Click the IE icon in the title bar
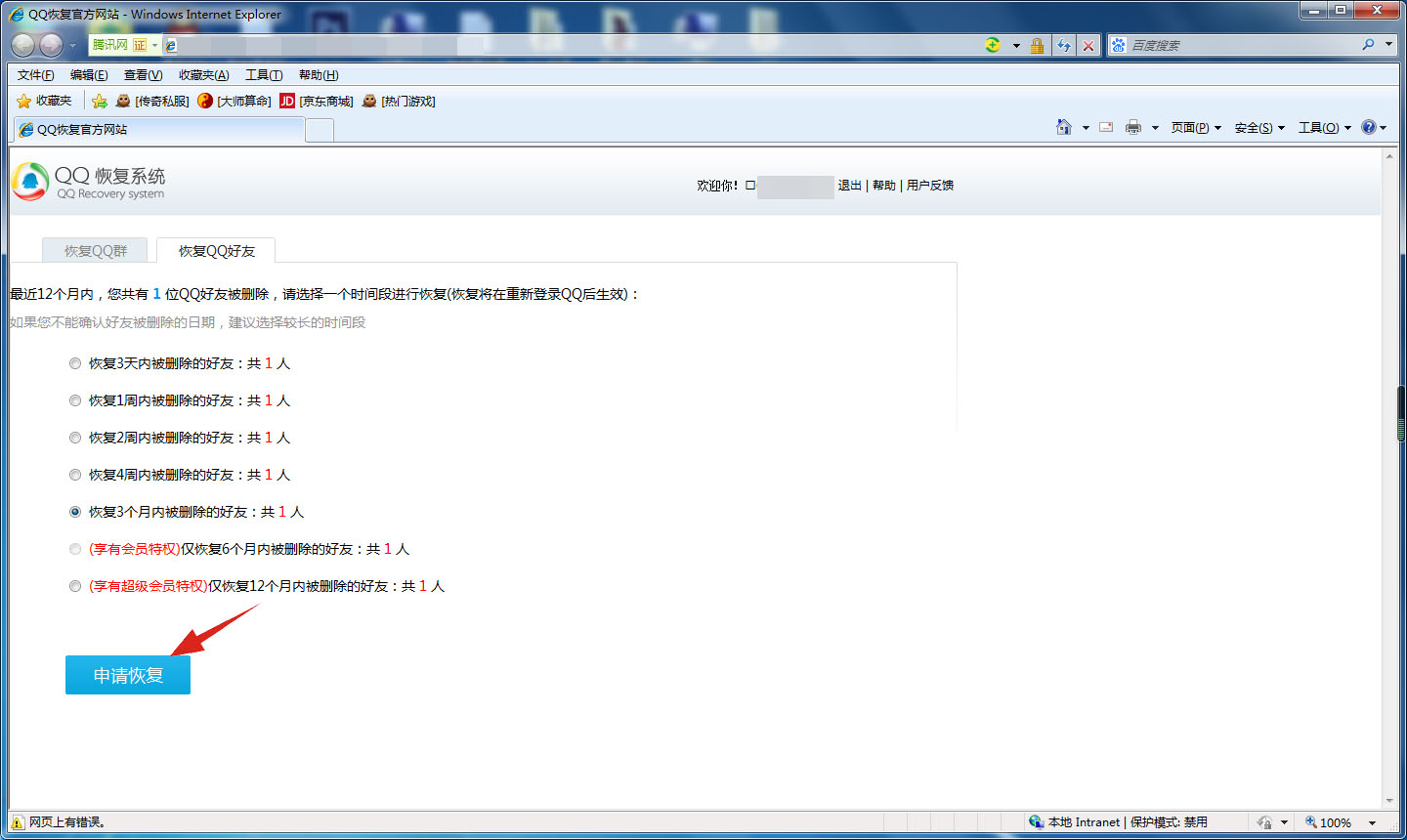Viewport: 1407px width, 840px height. pyautogui.click(x=17, y=14)
